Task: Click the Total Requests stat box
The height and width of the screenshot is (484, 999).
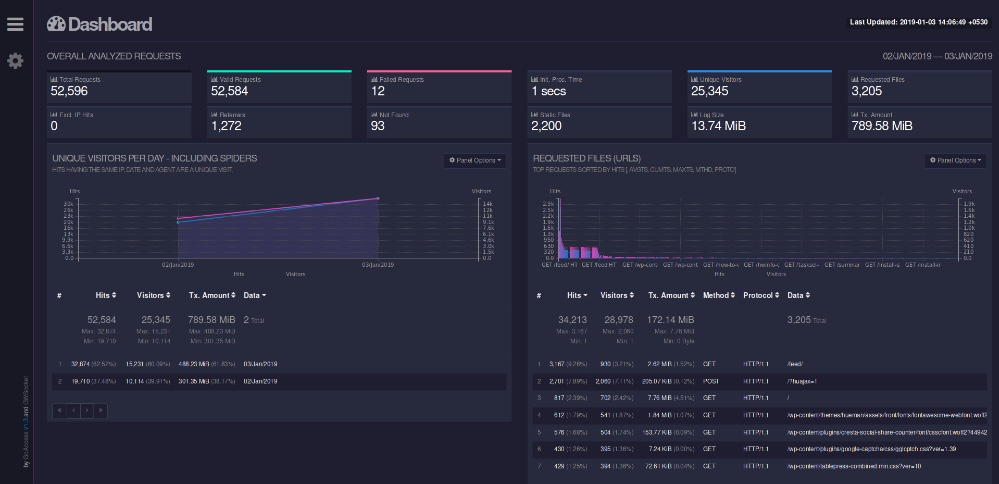Action: (x=119, y=87)
